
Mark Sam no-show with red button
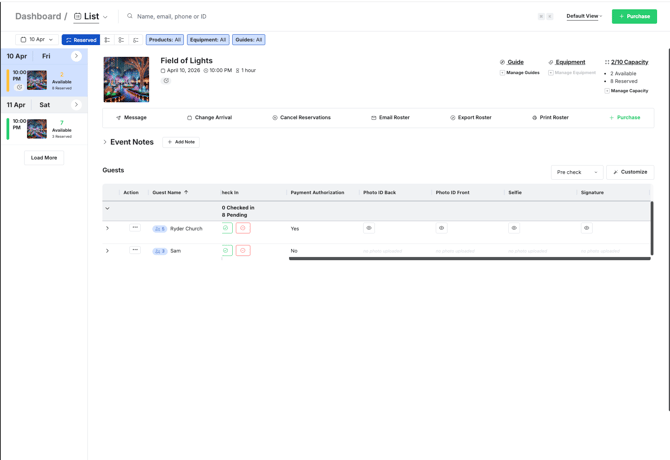243,250
